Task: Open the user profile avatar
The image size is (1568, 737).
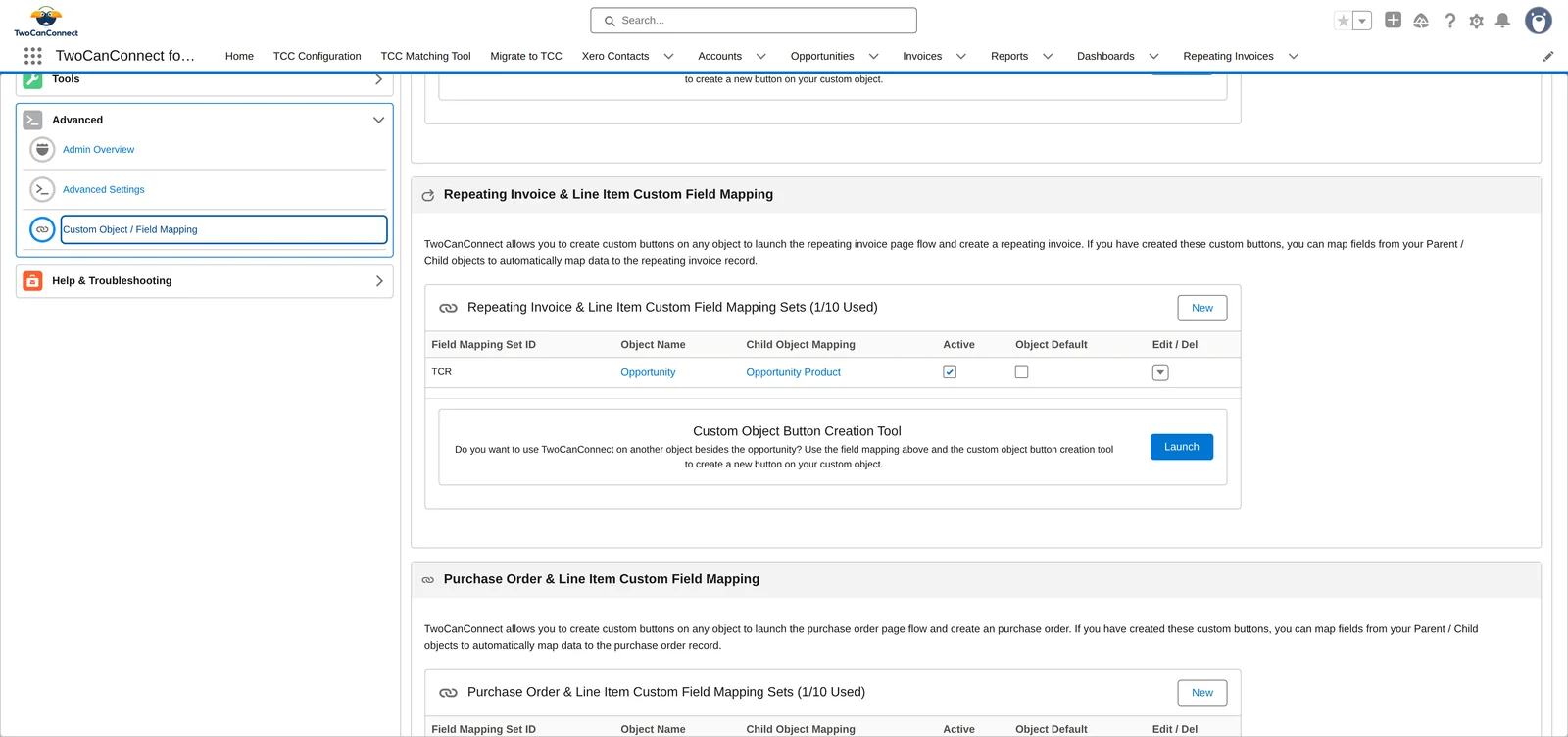Action: click(x=1539, y=21)
